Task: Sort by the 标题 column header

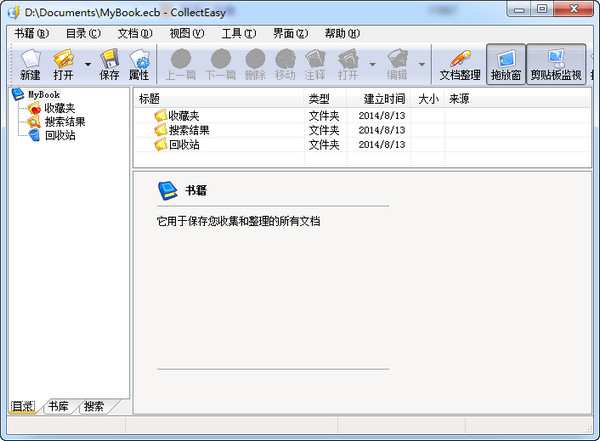Action: 218,99
